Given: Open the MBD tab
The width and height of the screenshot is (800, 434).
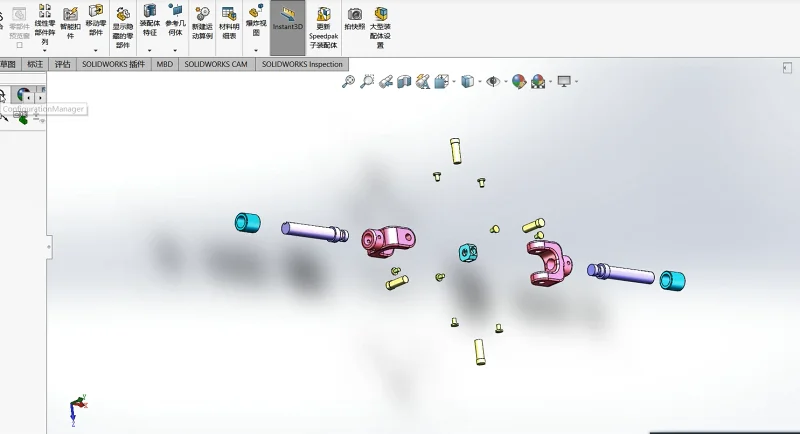Looking at the screenshot, I should [x=165, y=64].
